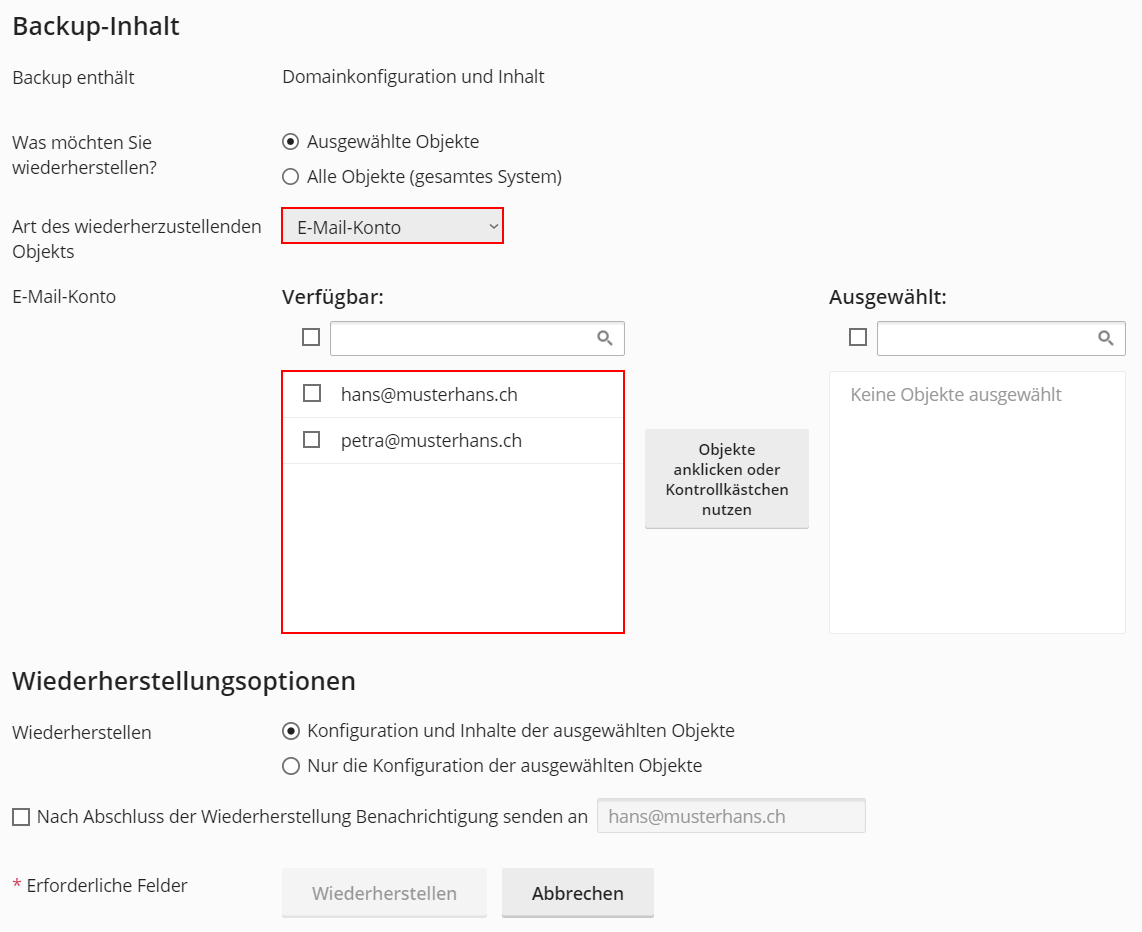
Task: Tick the checkbox for petra@musterhans.ch
Action: pyautogui.click(x=312, y=440)
